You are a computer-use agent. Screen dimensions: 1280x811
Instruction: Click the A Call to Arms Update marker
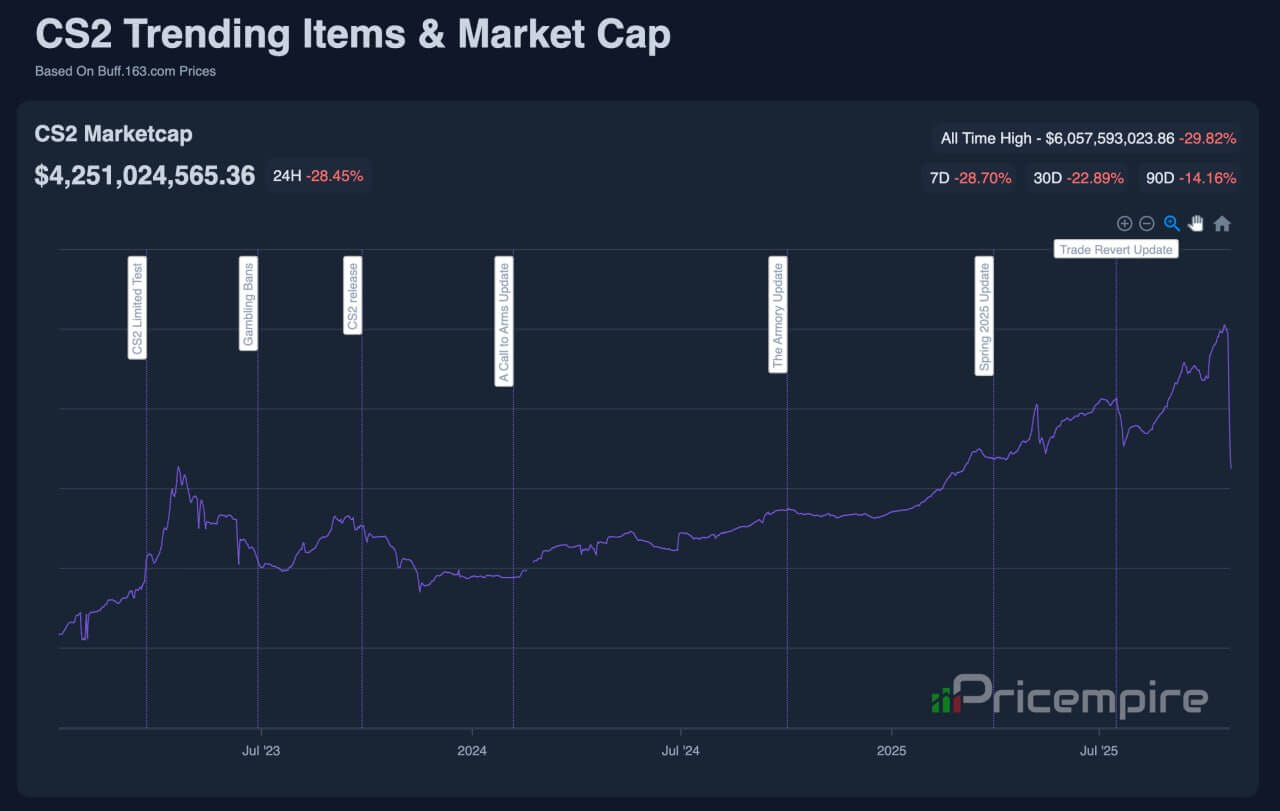(x=504, y=322)
